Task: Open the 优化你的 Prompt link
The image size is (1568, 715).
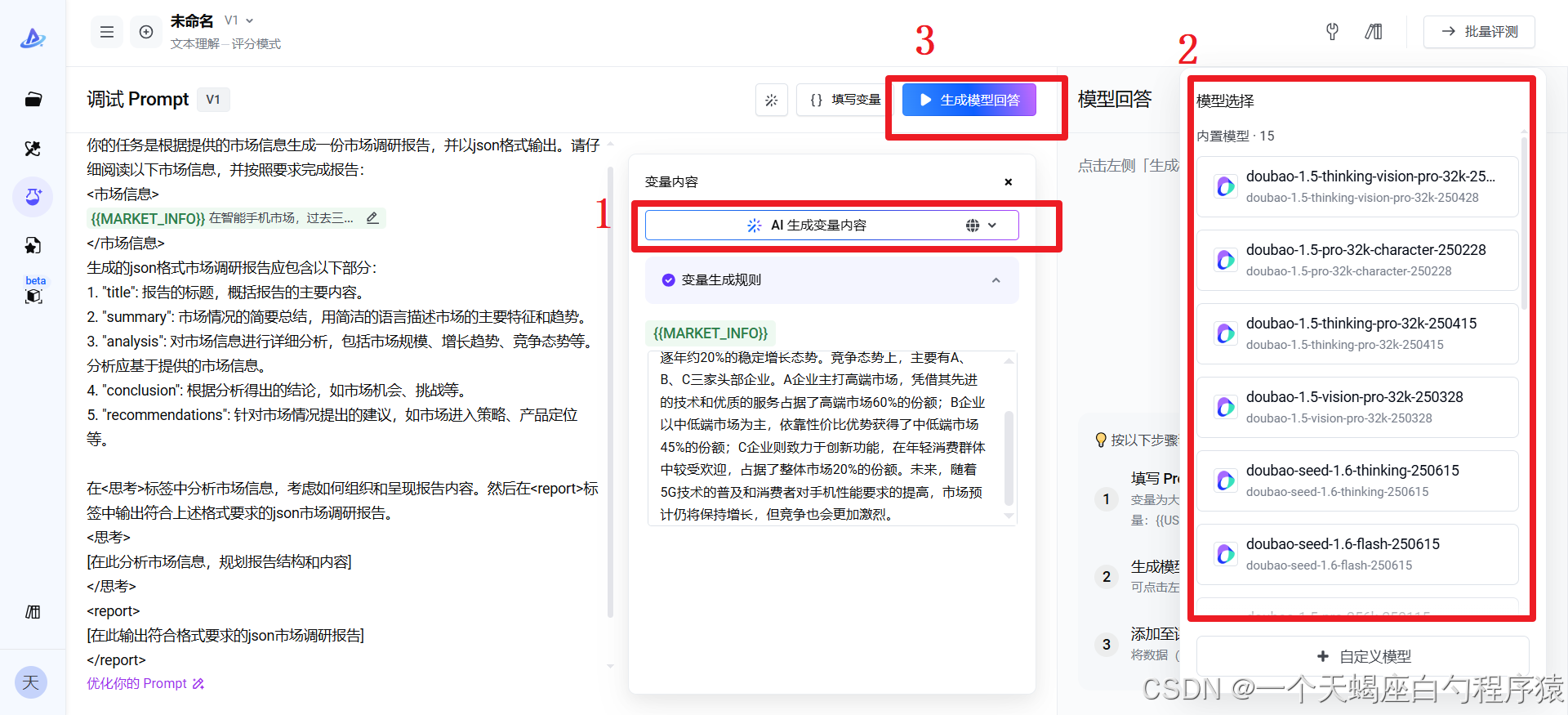Action: [145, 684]
